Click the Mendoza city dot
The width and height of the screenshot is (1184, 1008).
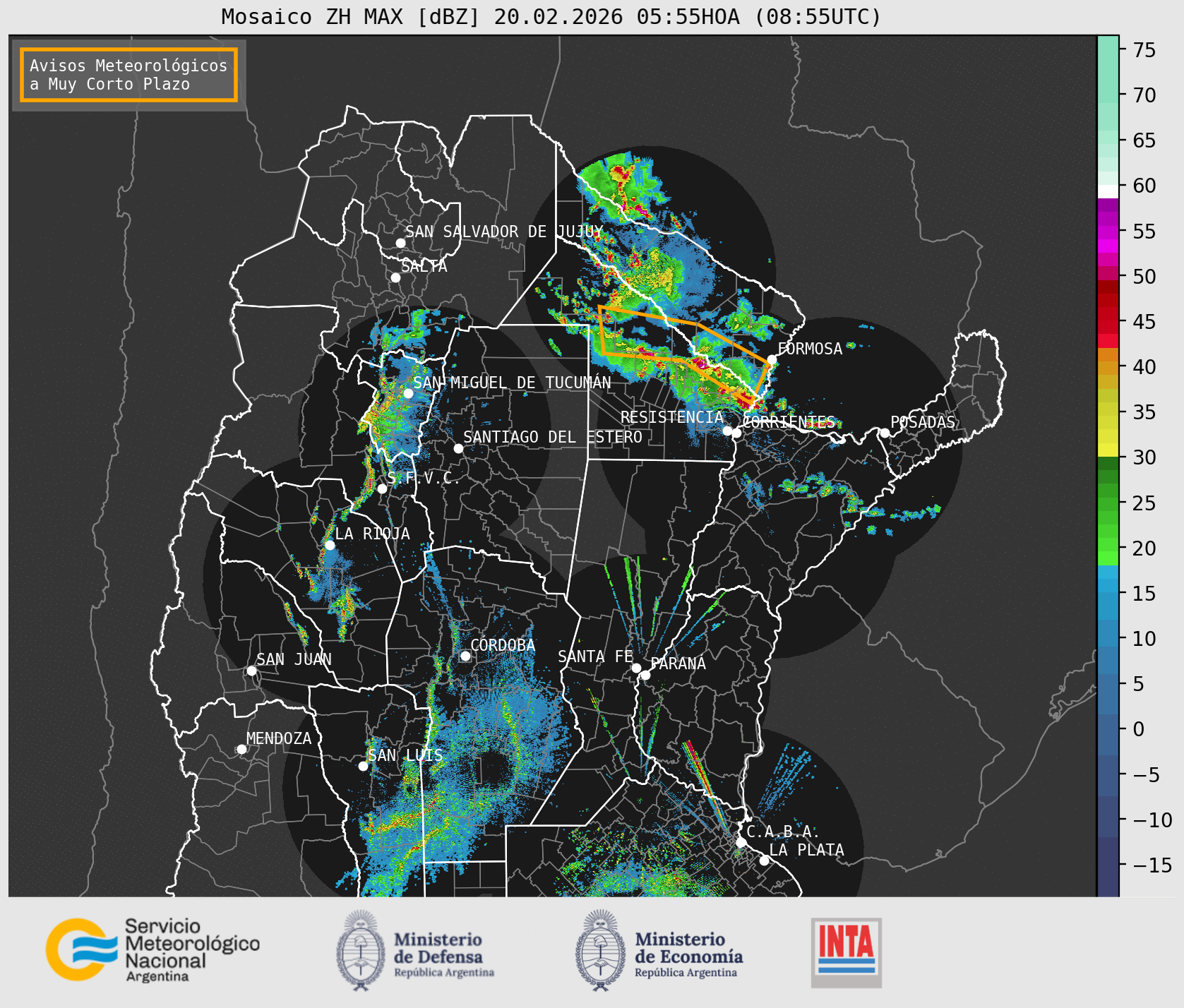pyautogui.click(x=241, y=749)
